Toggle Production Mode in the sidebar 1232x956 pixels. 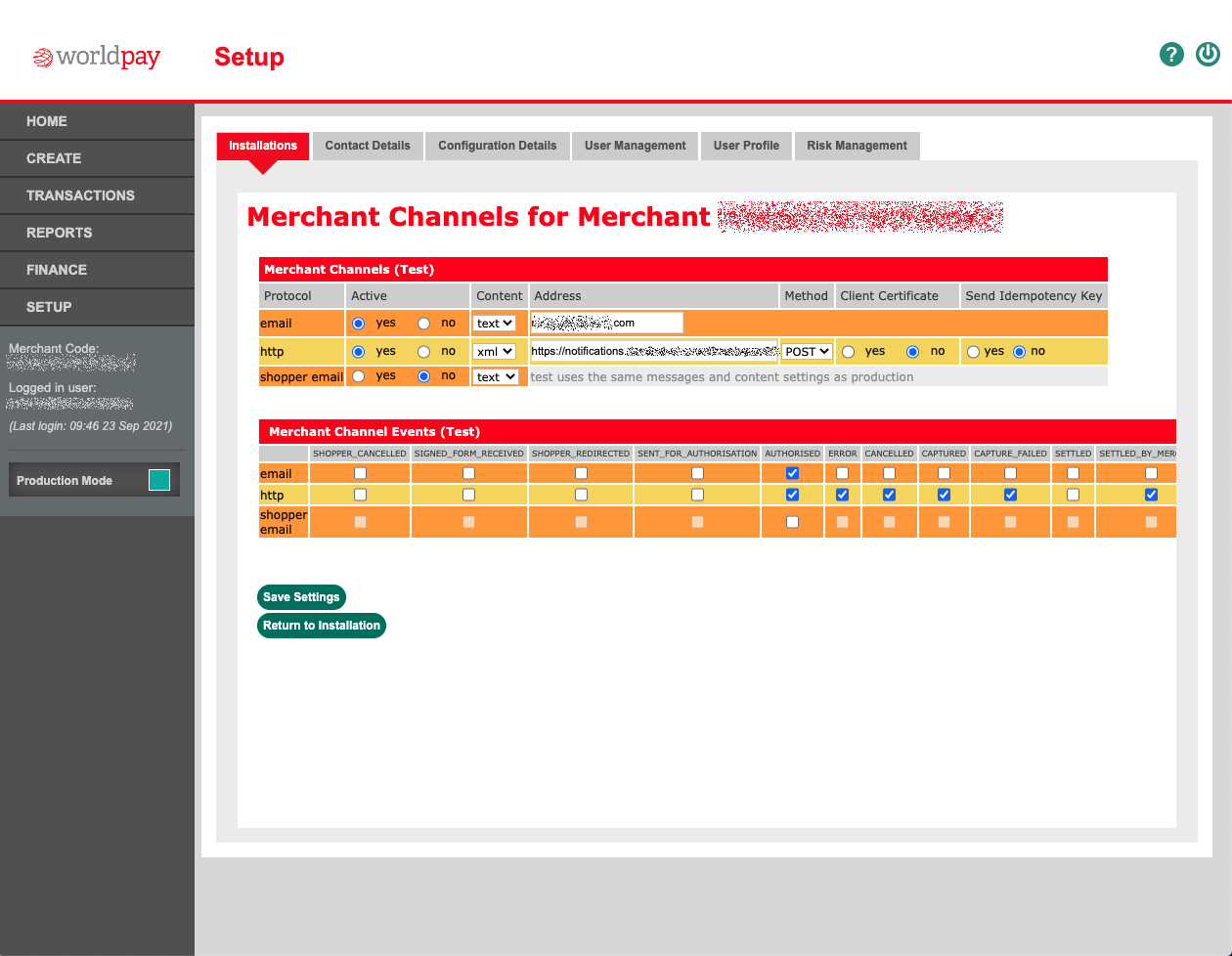(x=160, y=479)
